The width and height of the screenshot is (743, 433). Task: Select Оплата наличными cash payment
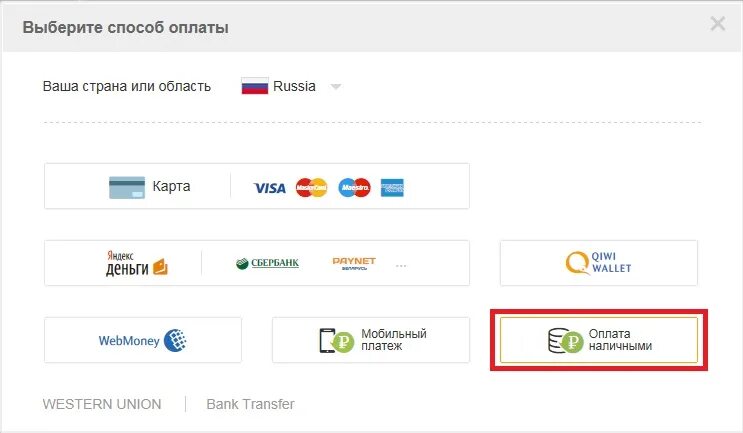tap(599, 340)
